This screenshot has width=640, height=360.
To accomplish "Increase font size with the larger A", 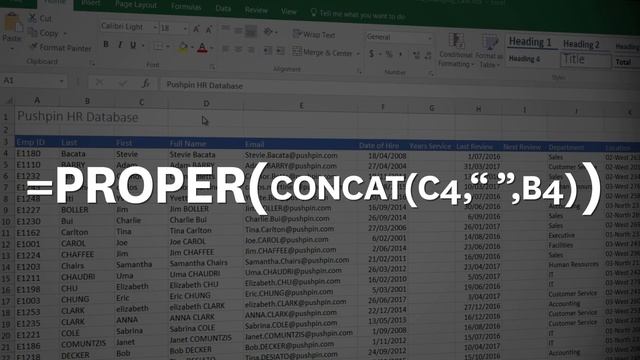I will tap(196, 29).
